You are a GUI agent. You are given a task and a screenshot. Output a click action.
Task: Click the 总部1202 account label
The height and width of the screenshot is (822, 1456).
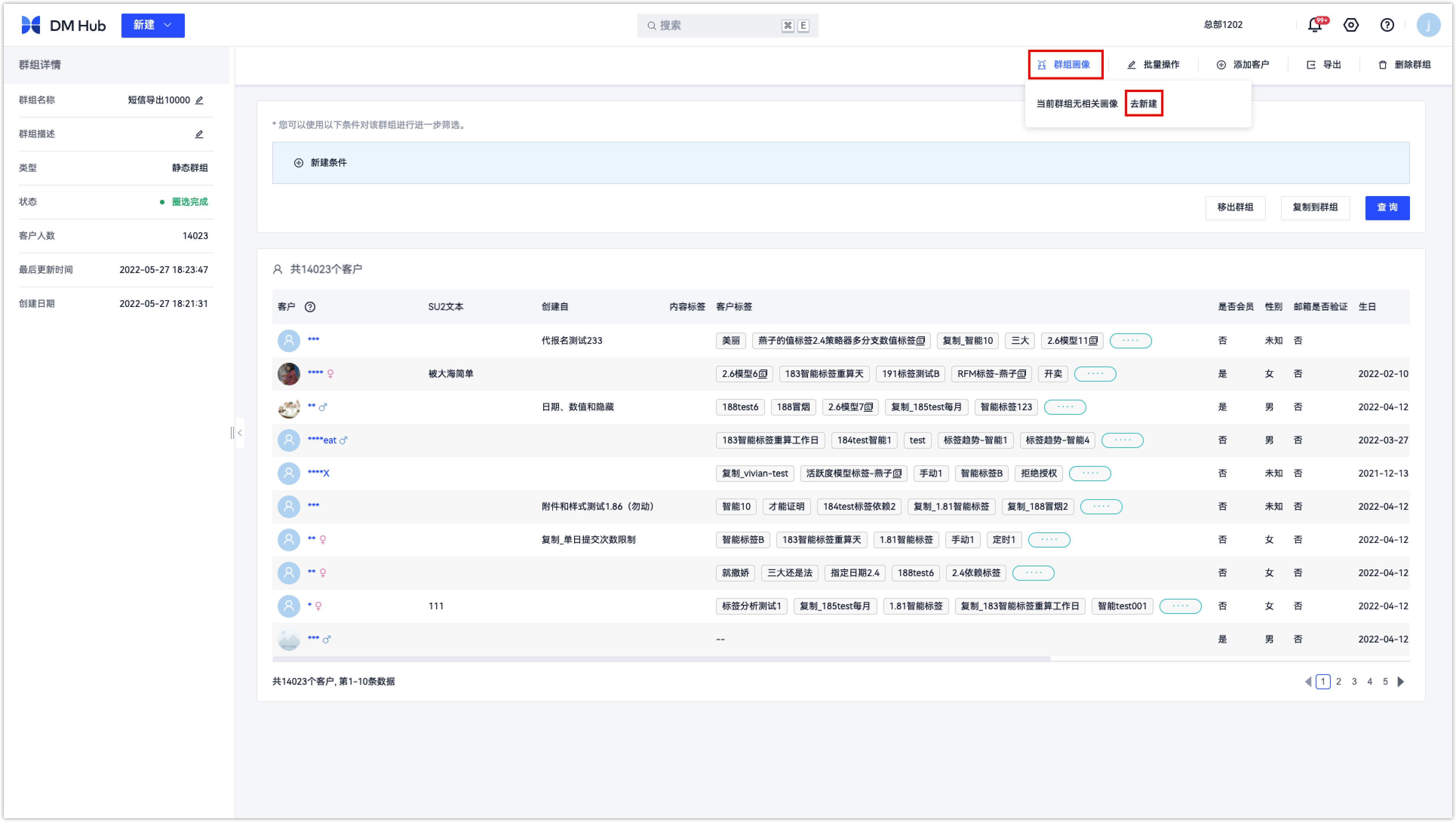1223,25
